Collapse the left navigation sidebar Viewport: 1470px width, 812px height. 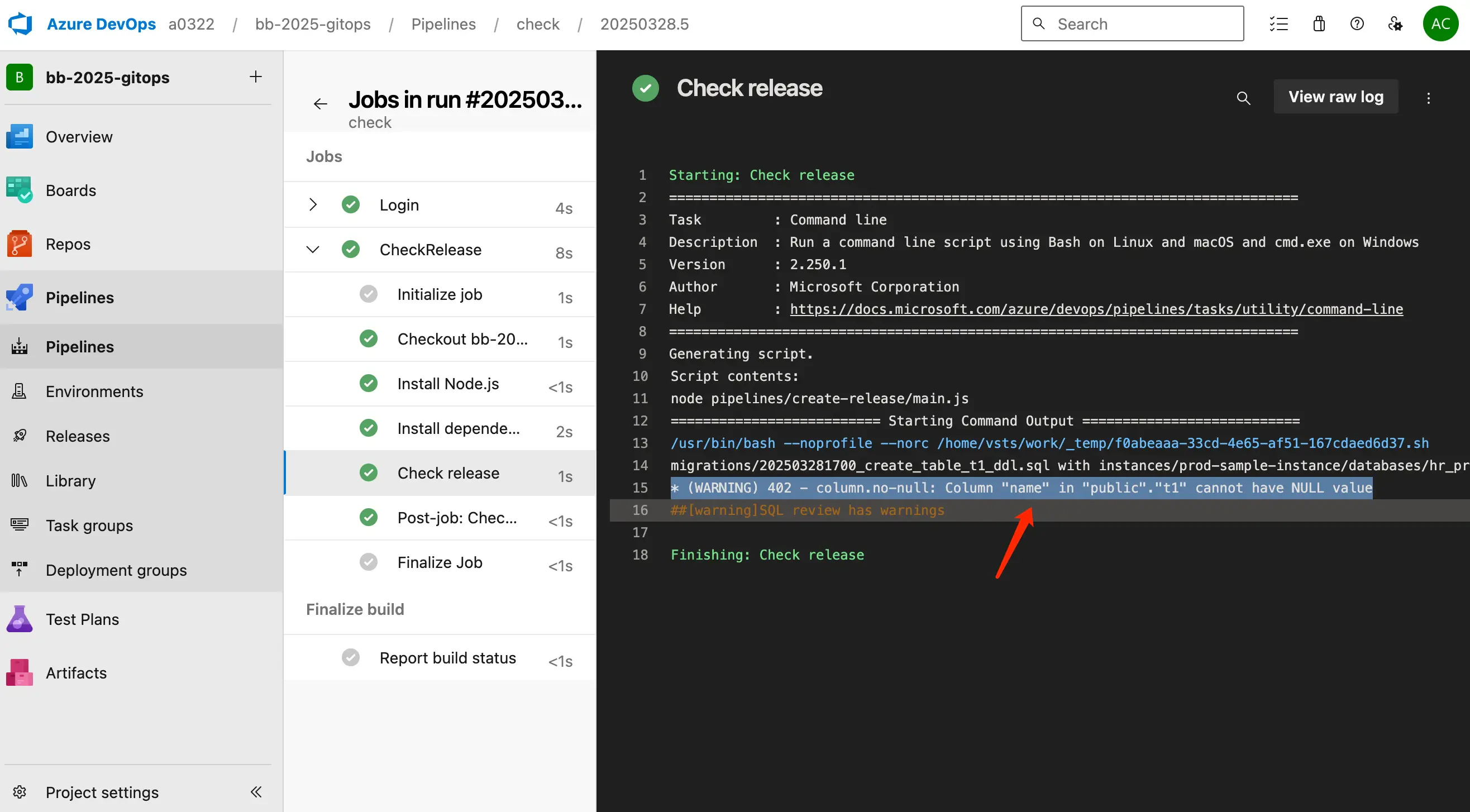tap(256, 791)
